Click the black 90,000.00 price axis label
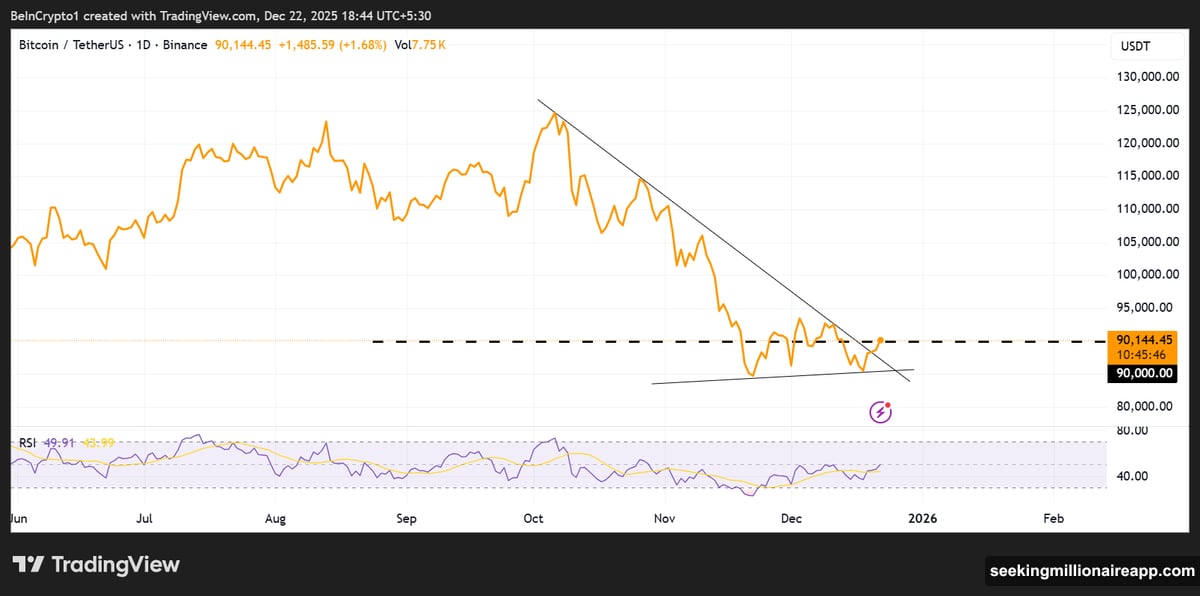This screenshot has width=1200, height=596. pos(1141,373)
